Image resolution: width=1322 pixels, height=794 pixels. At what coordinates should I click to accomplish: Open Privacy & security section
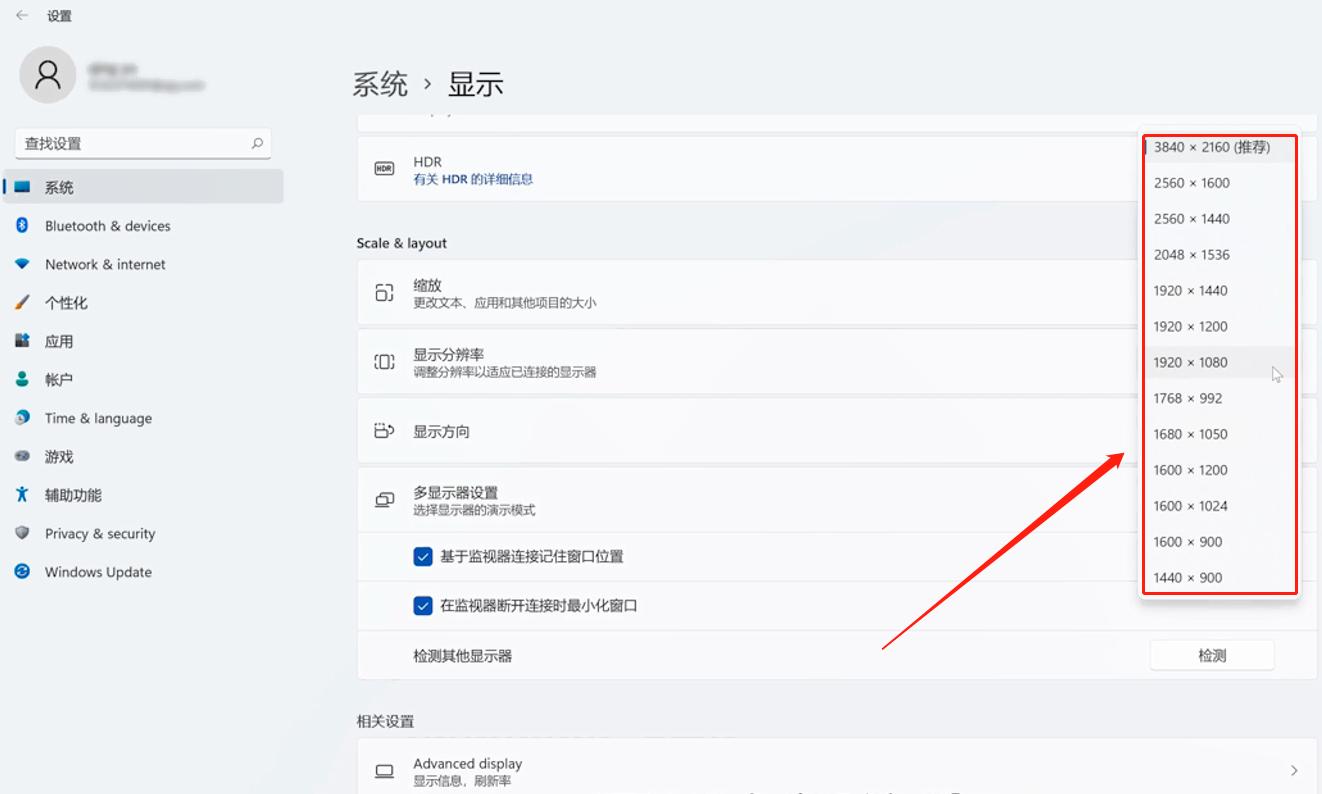(x=100, y=534)
